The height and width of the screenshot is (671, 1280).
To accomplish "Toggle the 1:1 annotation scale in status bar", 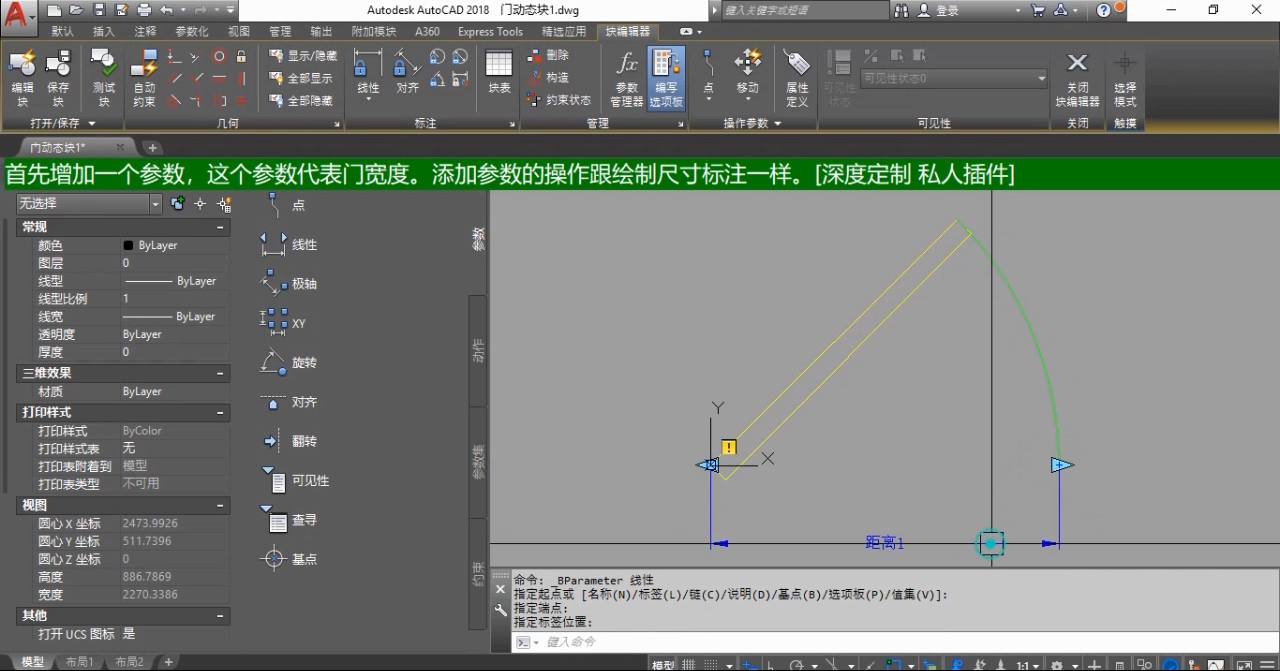I will click(1029, 664).
